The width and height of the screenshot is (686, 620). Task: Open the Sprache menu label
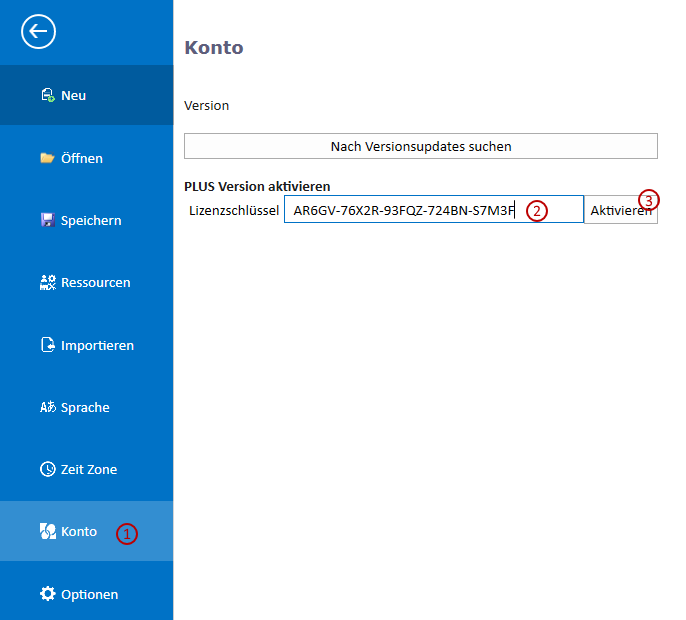pos(85,407)
